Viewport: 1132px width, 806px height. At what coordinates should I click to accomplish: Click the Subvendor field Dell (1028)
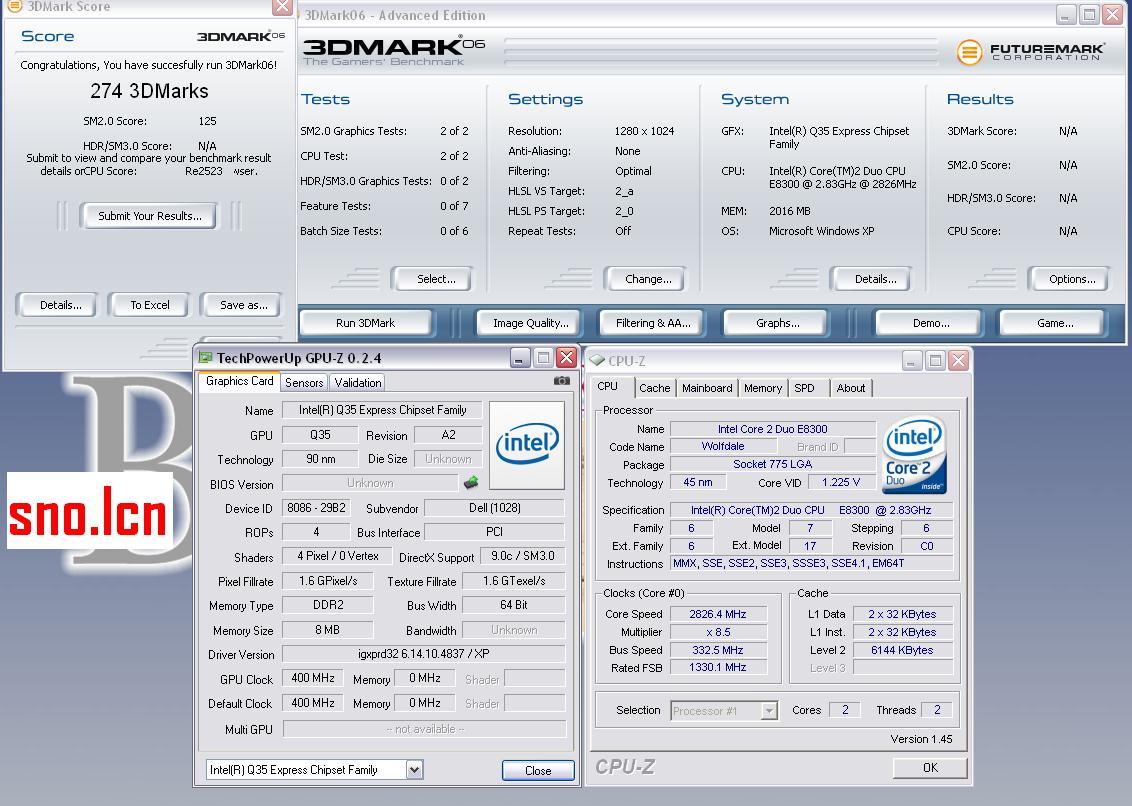pos(495,508)
